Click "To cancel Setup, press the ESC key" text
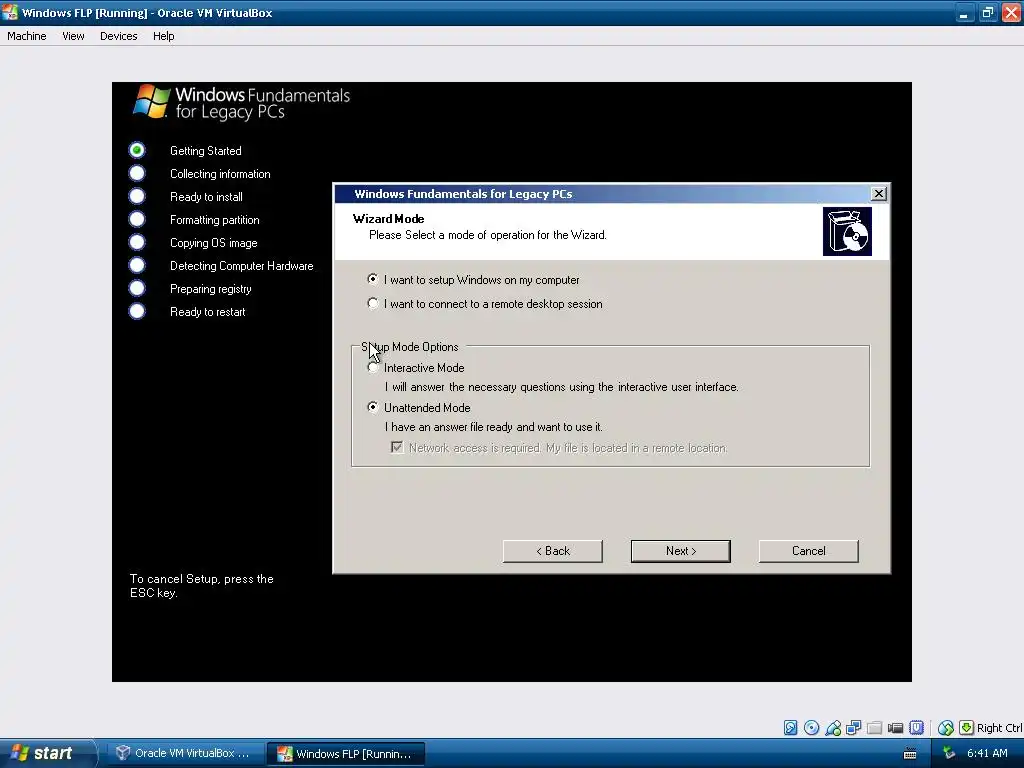Screen dimensions: 1024x768 tap(202, 586)
